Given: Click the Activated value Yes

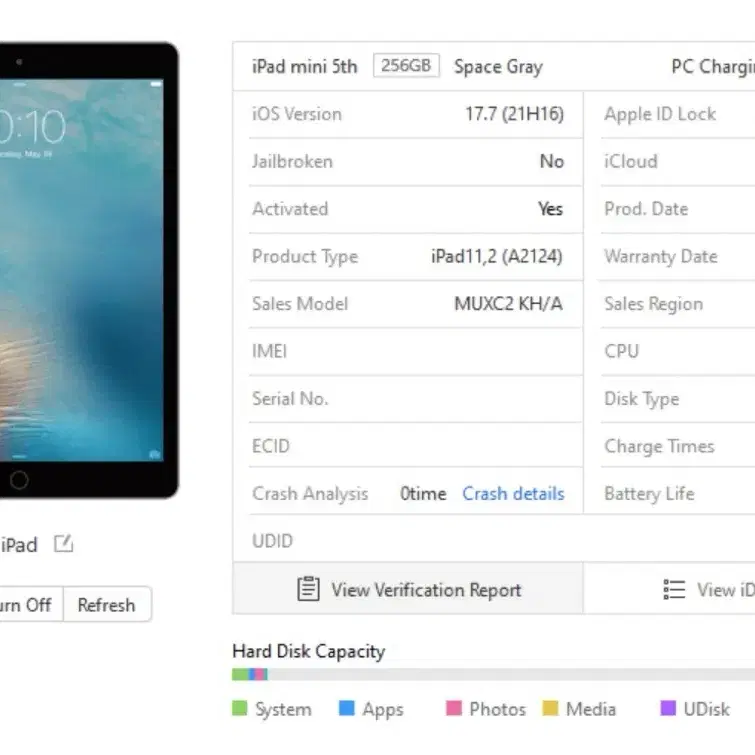Looking at the screenshot, I should pyautogui.click(x=550, y=209).
